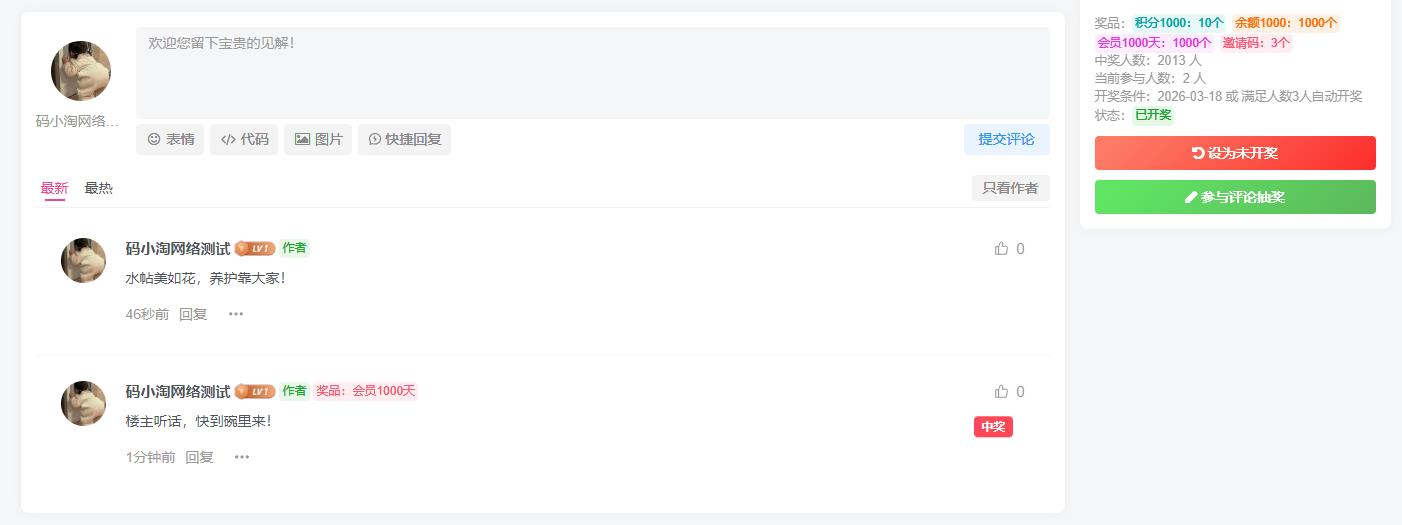Switch to the 最新 comments tab

(x=55, y=188)
